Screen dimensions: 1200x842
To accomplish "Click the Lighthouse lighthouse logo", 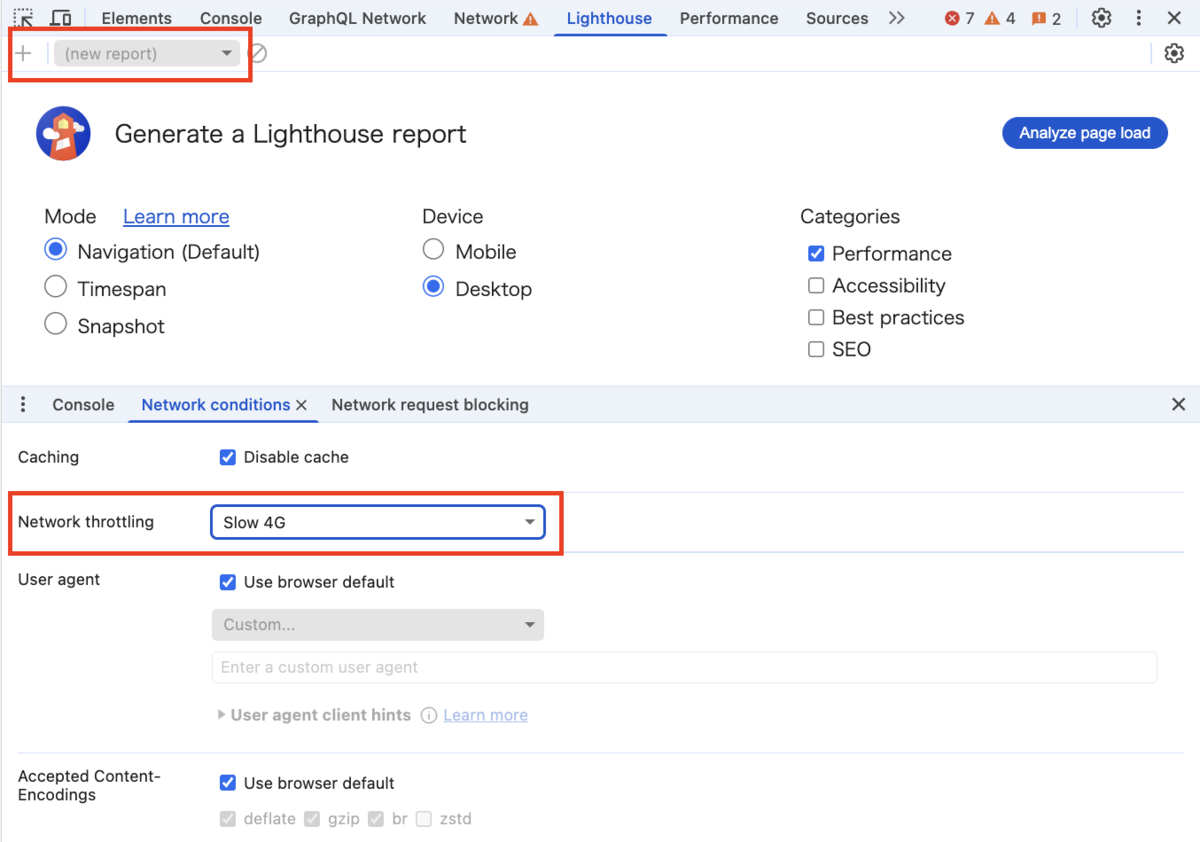I will [x=63, y=133].
